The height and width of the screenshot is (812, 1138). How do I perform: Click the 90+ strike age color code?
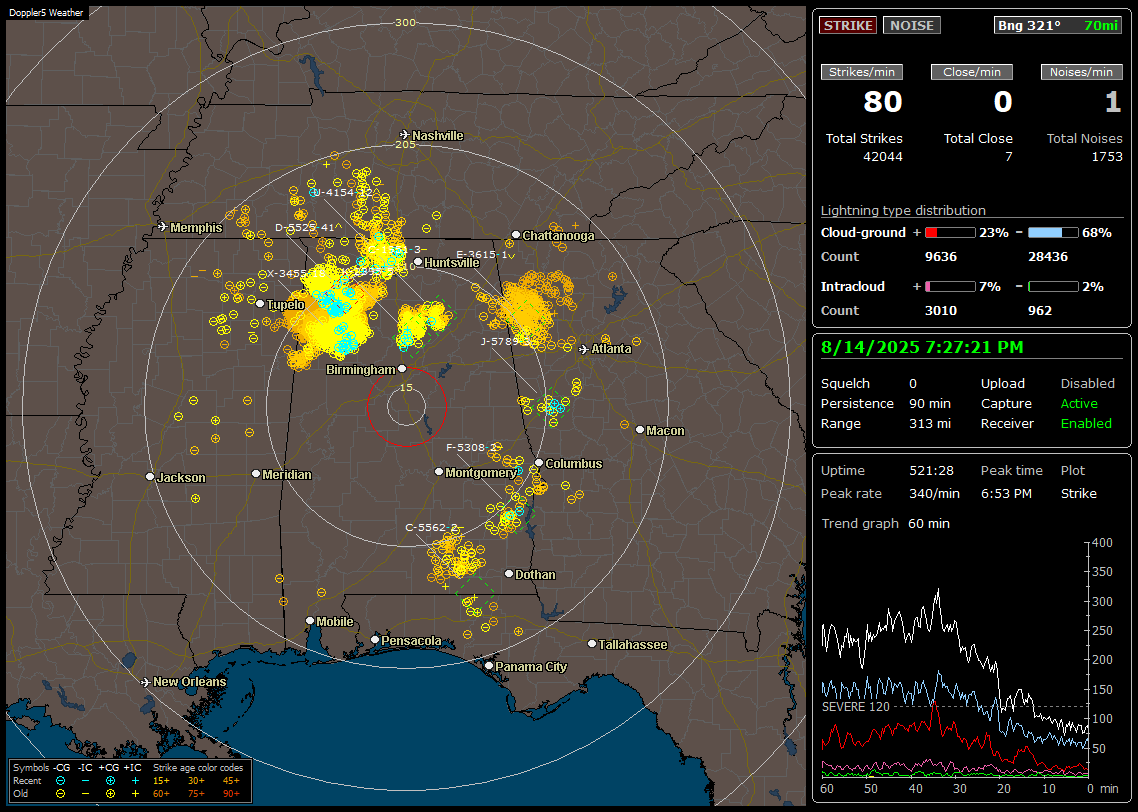[231, 794]
